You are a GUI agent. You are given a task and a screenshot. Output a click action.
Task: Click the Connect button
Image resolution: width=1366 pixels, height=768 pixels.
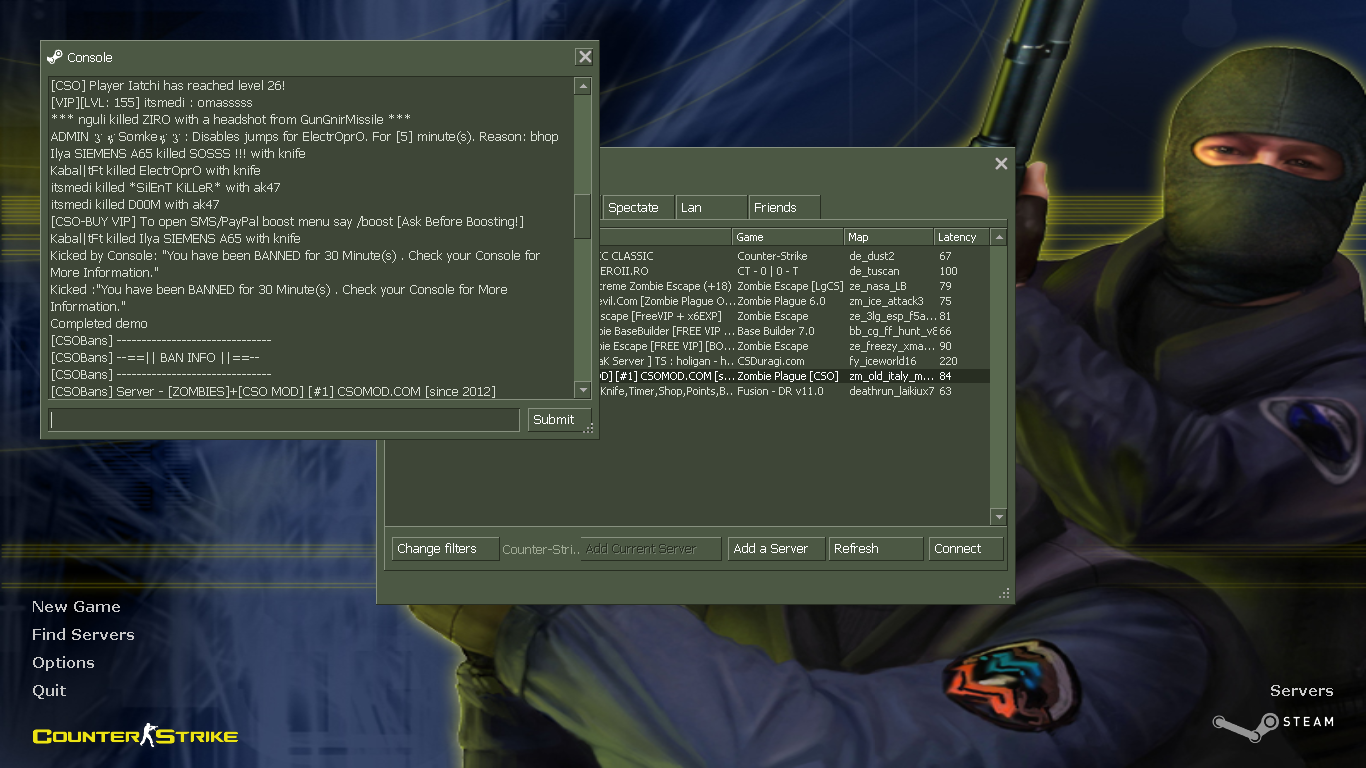point(965,549)
